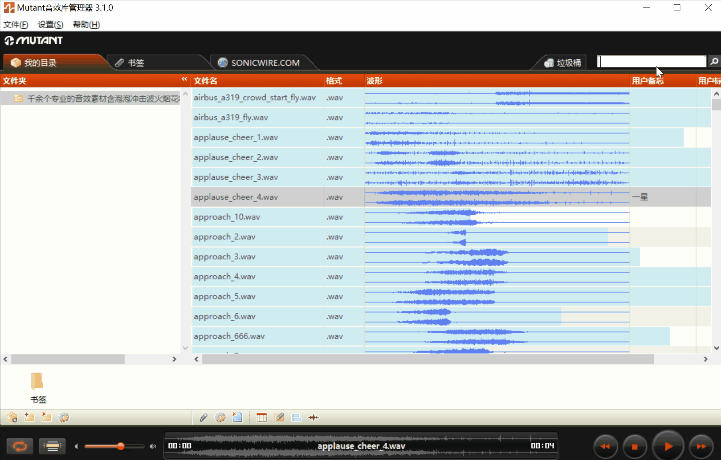
Task: Click the fast-forward button
Action: [x=703, y=445]
